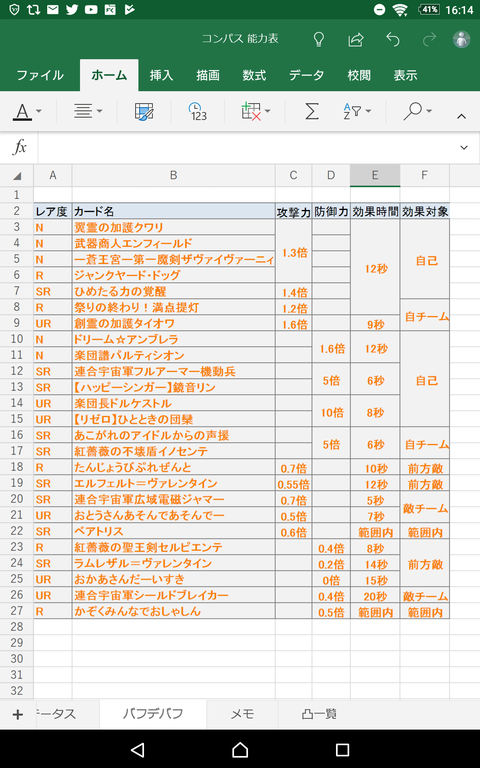Collapse the ribbon with the caret
480x768 pixels.
(x=461, y=117)
